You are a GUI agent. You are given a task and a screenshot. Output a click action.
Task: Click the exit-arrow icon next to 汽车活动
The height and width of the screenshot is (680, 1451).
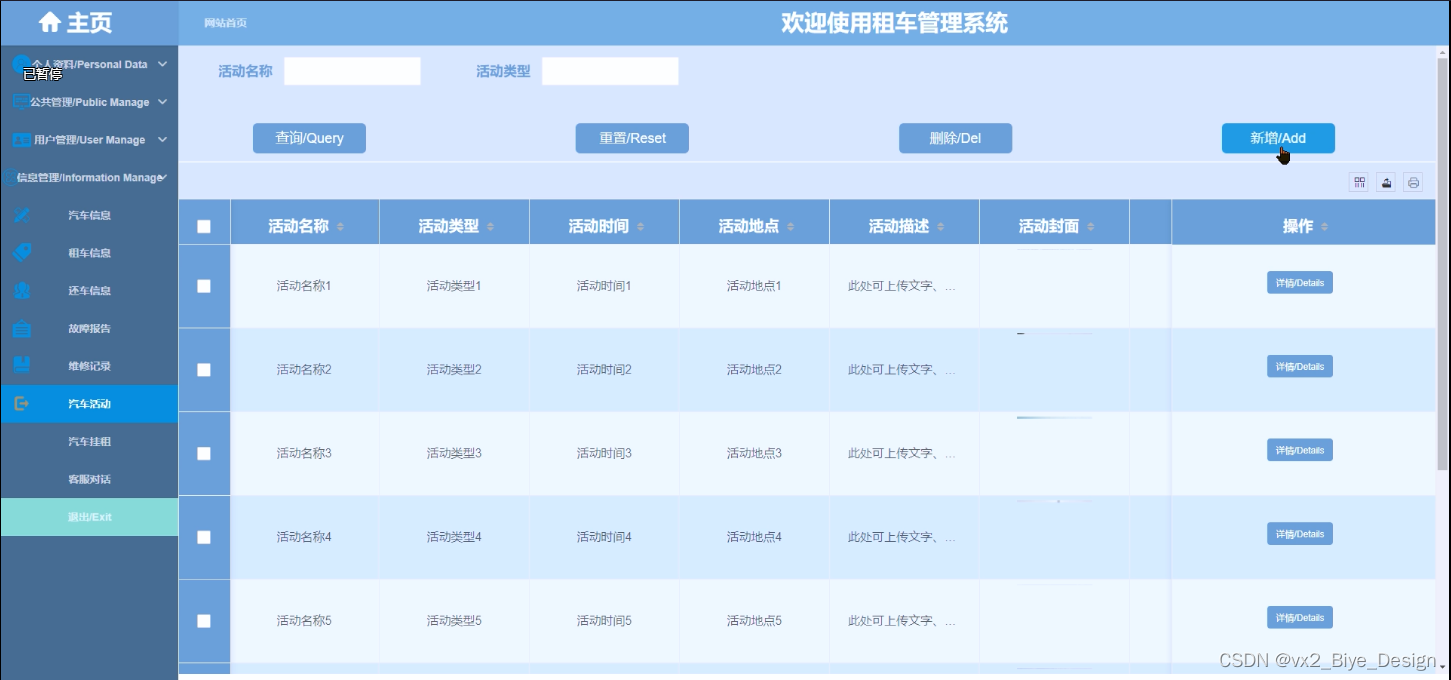pos(22,404)
